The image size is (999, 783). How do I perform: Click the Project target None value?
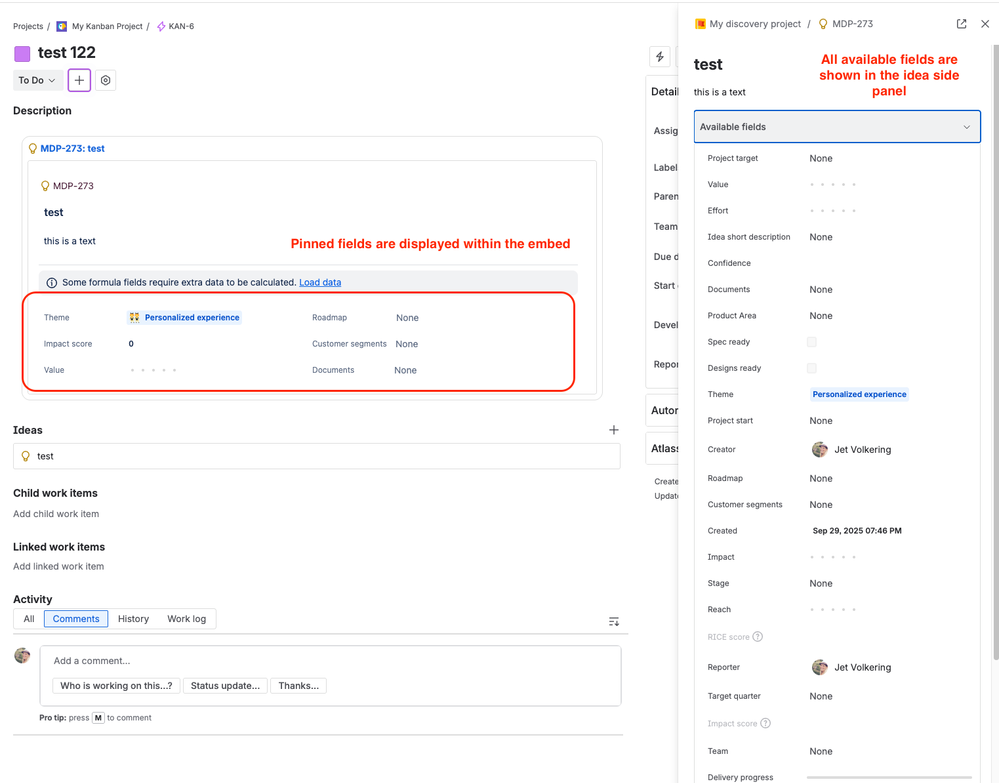tap(821, 158)
